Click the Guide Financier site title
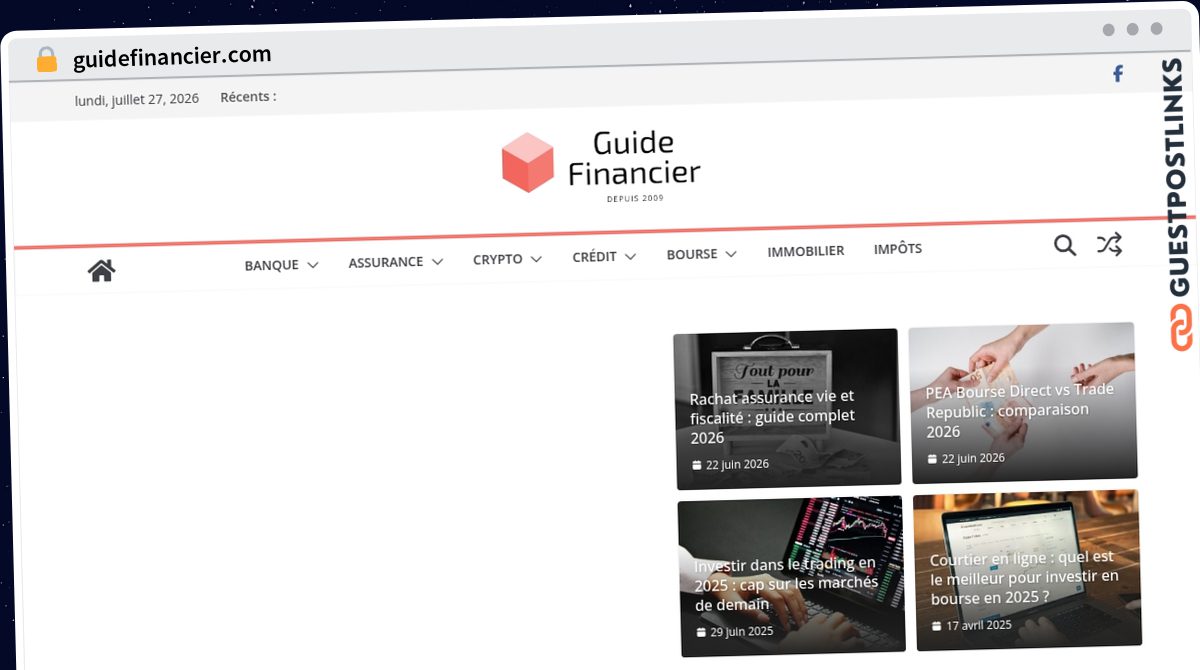Screen dimensions: 1200x670 pyautogui.click(x=634, y=158)
